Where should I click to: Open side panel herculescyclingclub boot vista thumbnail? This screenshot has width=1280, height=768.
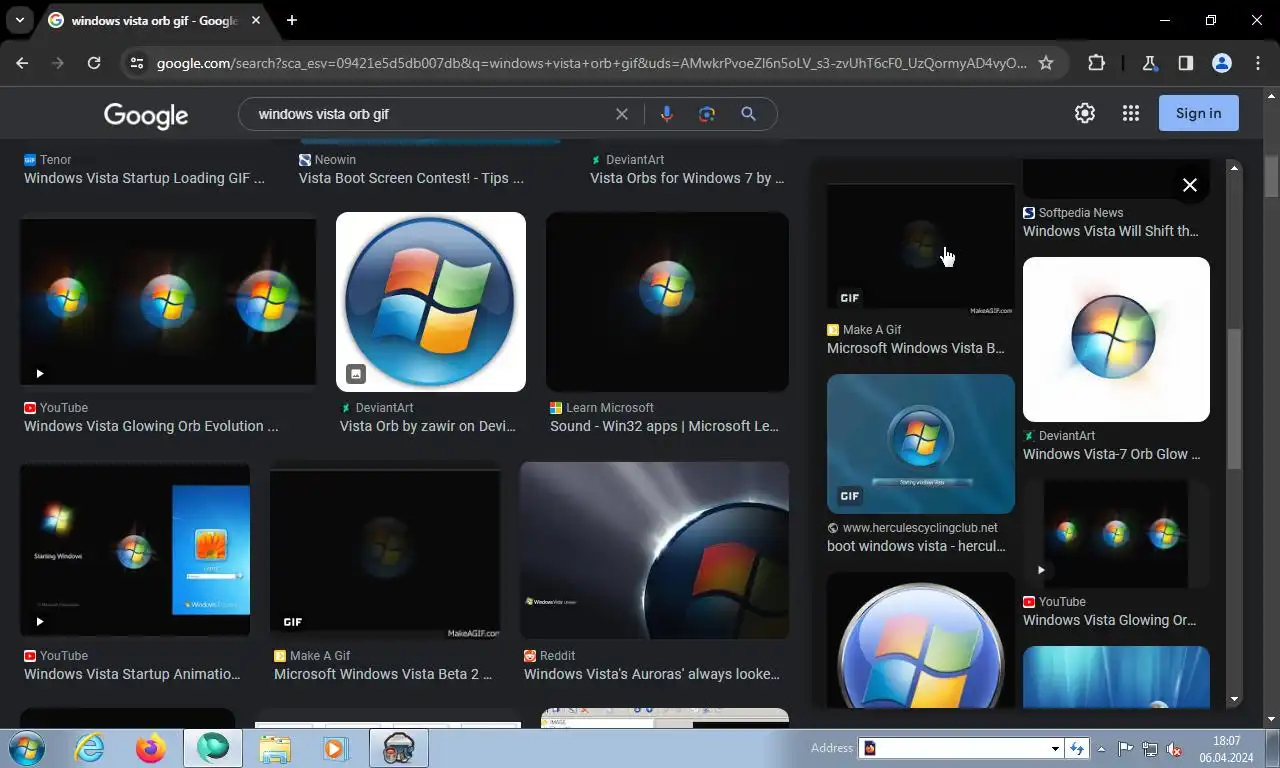pos(921,444)
